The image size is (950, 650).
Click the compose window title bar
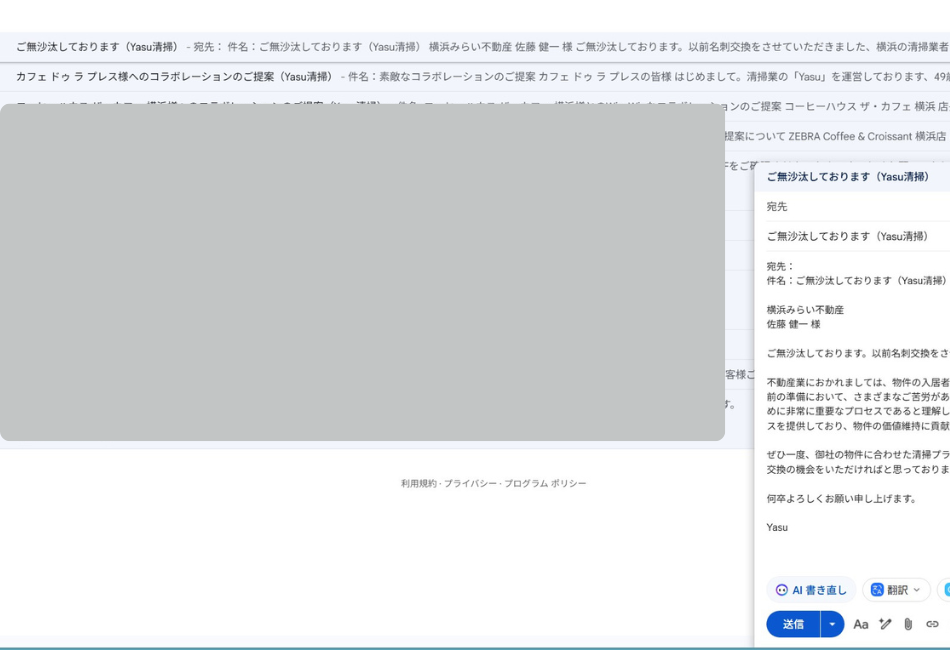(850, 177)
